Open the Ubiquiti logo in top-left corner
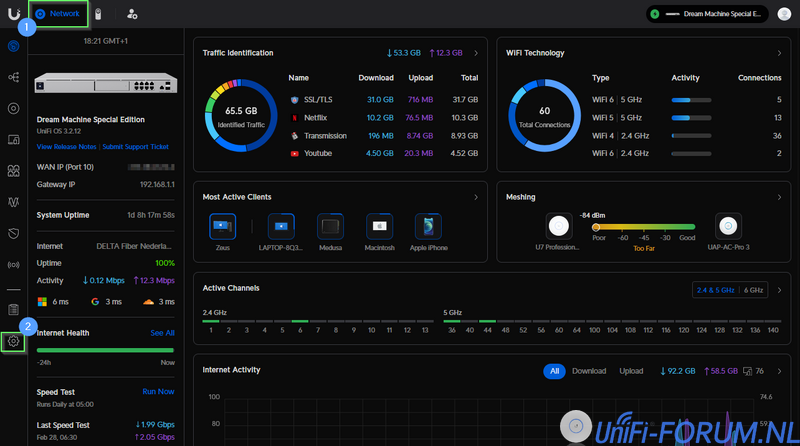The width and height of the screenshot is (800, 446). pos(14,13)
